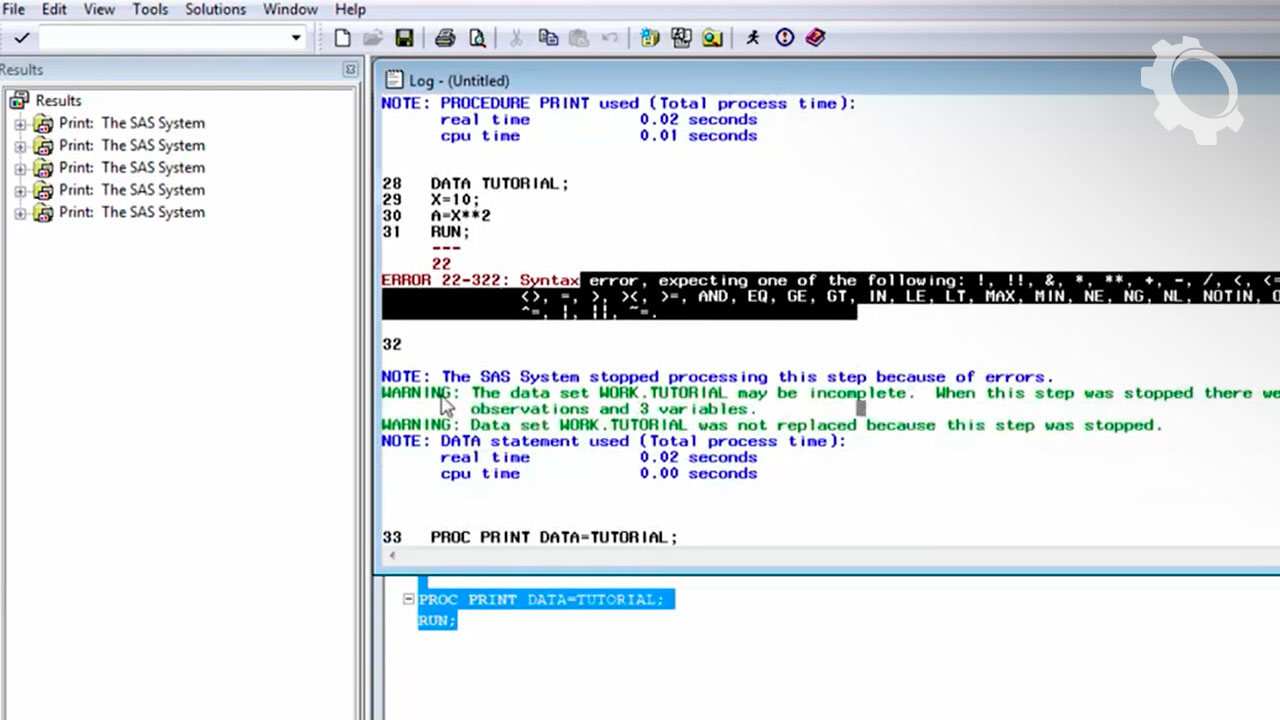
Task: Click the Save floppy disk icon
Action: pyautogui.click(x=404, y=38)
